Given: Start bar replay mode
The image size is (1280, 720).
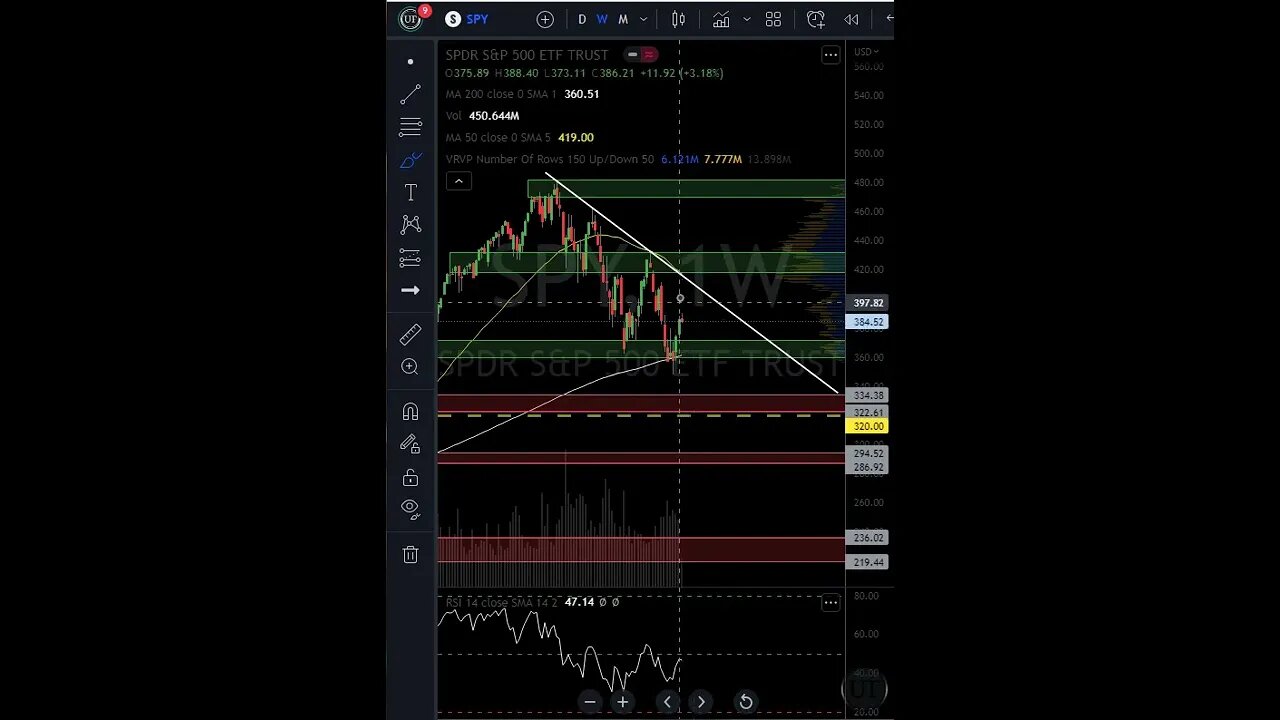Looking at the screenshot, I should (851, 19).
